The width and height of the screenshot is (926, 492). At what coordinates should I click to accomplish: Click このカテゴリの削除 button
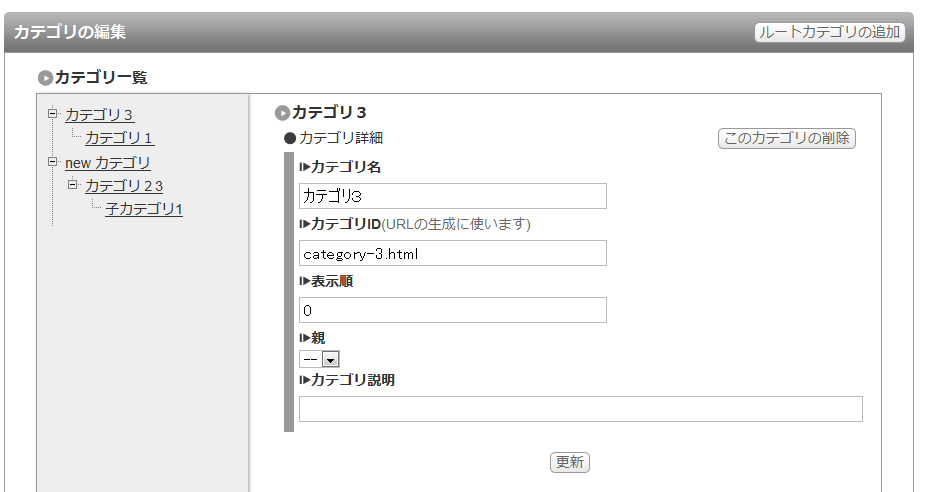coord(787,138)
